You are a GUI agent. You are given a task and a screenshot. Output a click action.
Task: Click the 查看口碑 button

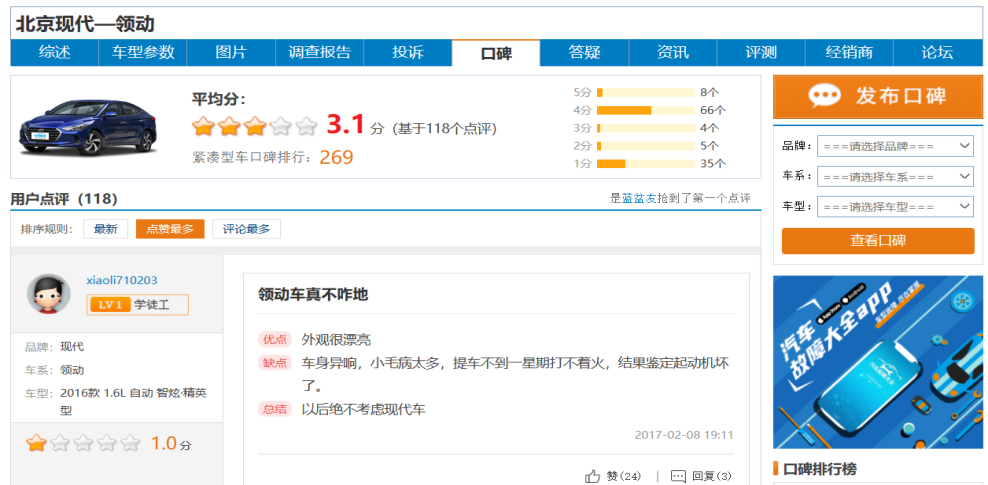pyautogui.click(x=877, y=240)
